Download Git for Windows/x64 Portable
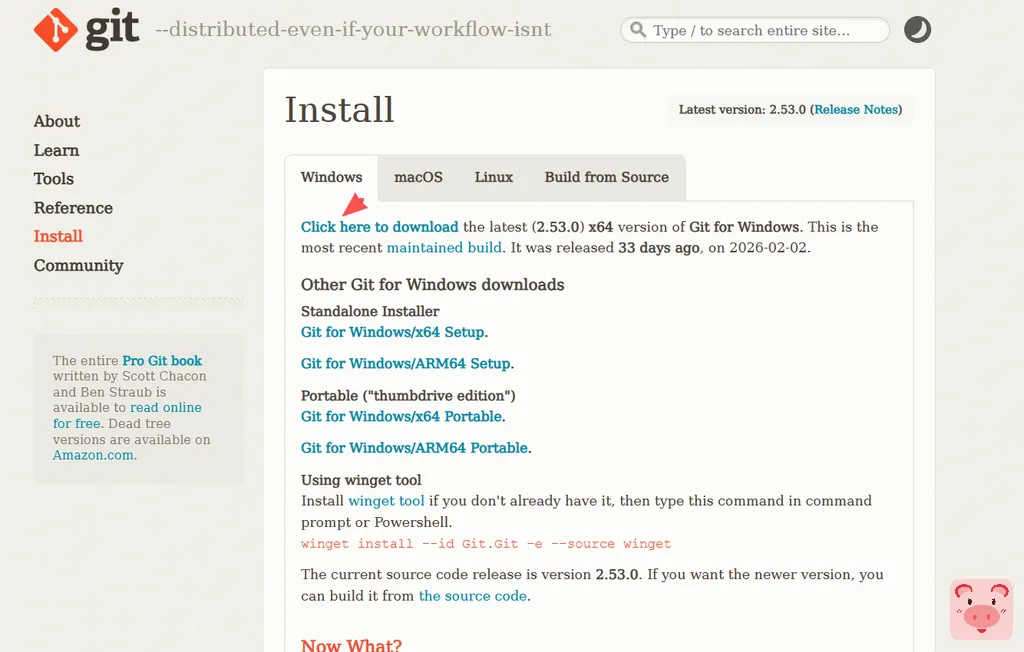The width and height of the screenshot is (1024, 652). 402,416
